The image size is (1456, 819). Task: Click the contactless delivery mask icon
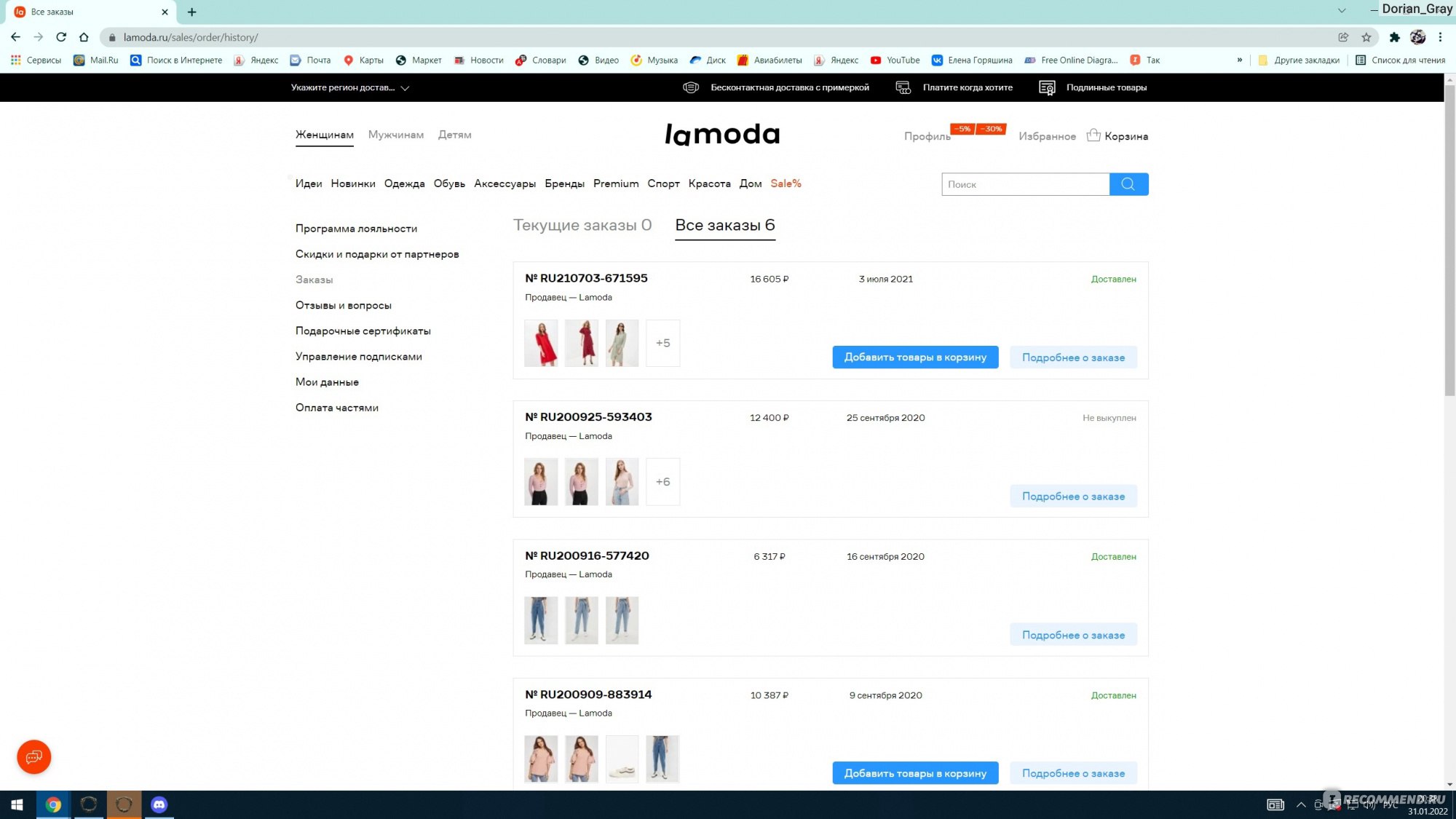point(690,87)
